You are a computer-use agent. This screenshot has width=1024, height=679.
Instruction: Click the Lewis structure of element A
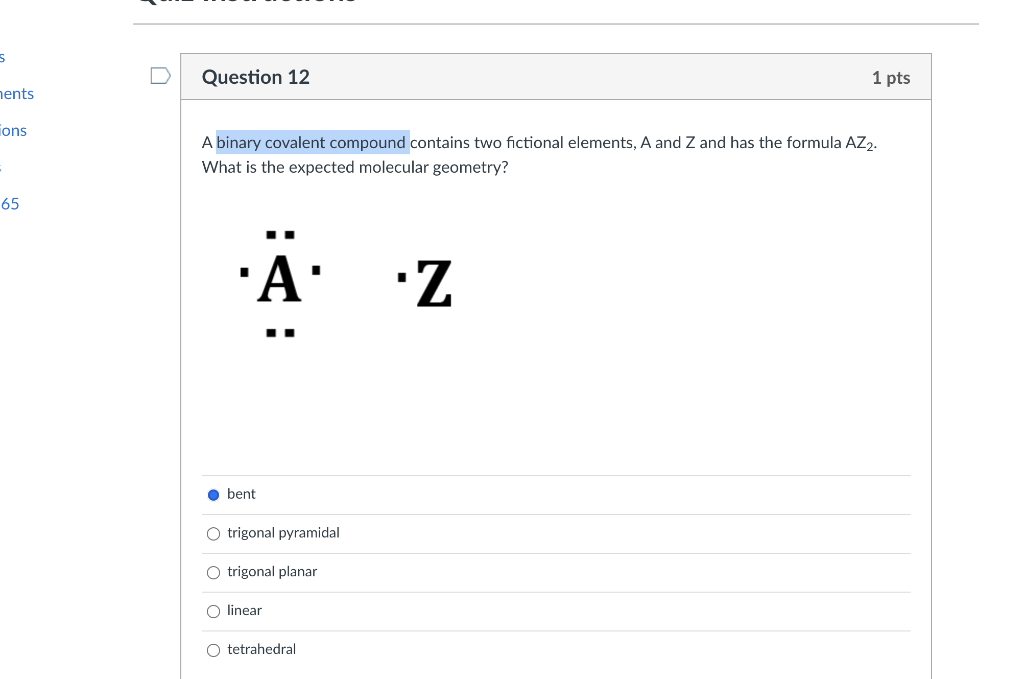(x=281, y=283)
